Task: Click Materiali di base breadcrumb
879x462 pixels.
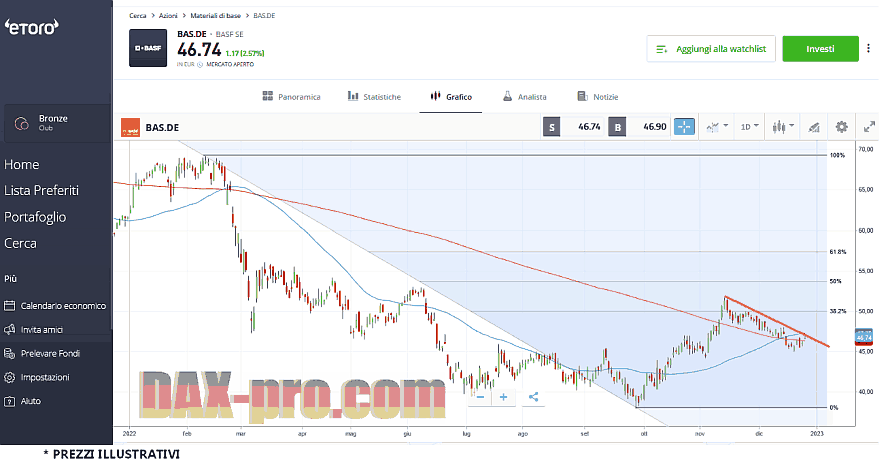Action: pyautogui.click(x=215, y=16)
